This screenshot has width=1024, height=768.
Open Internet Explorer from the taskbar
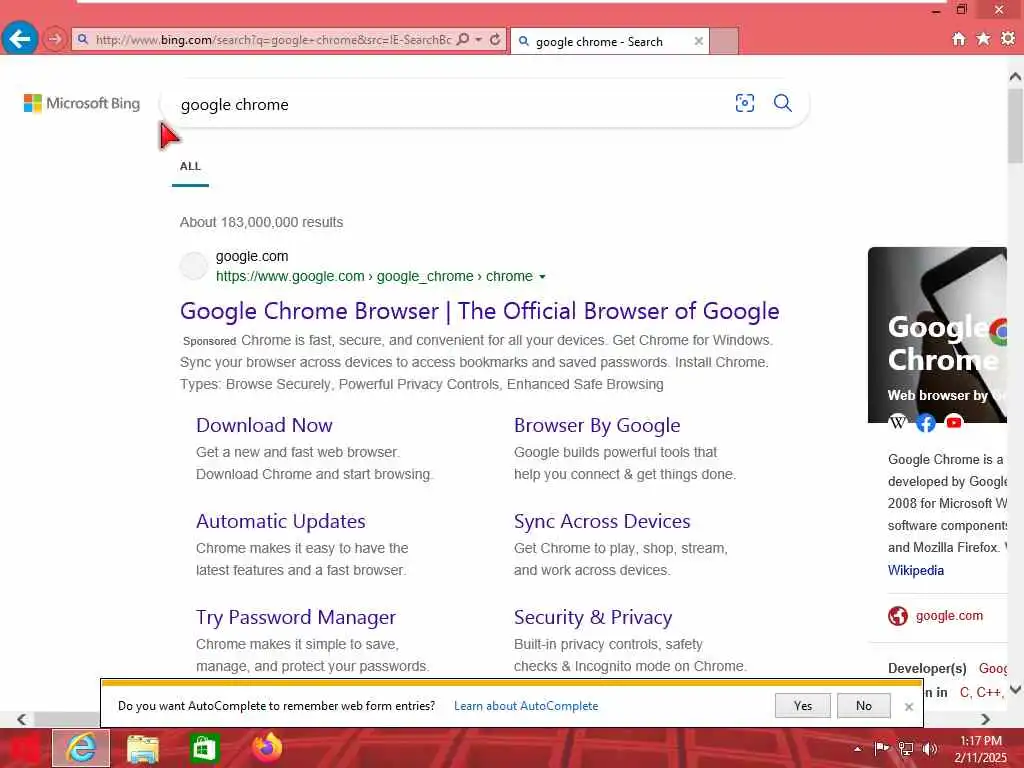[81, 748]
